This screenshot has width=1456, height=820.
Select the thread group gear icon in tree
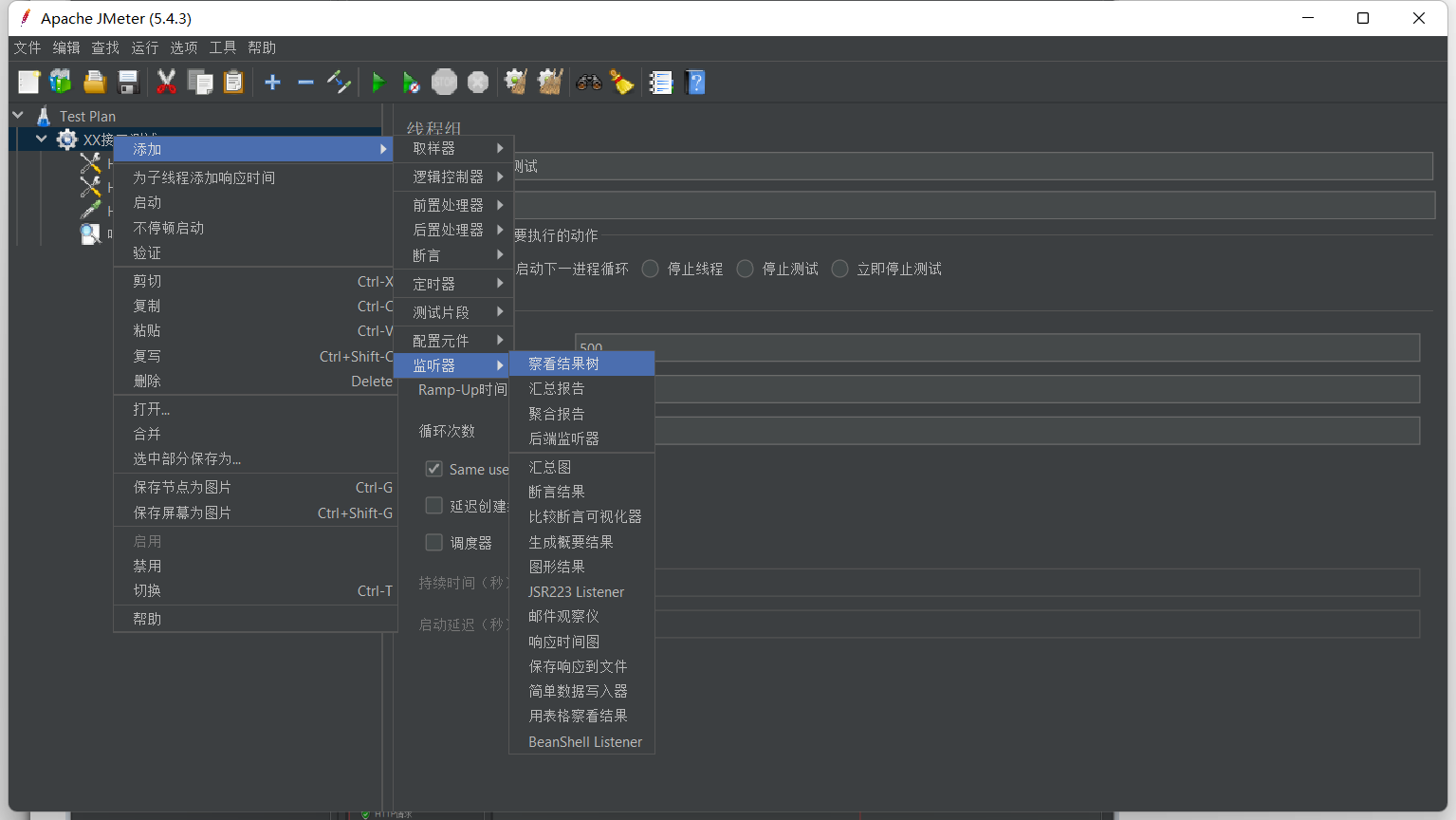coord(66,140)
